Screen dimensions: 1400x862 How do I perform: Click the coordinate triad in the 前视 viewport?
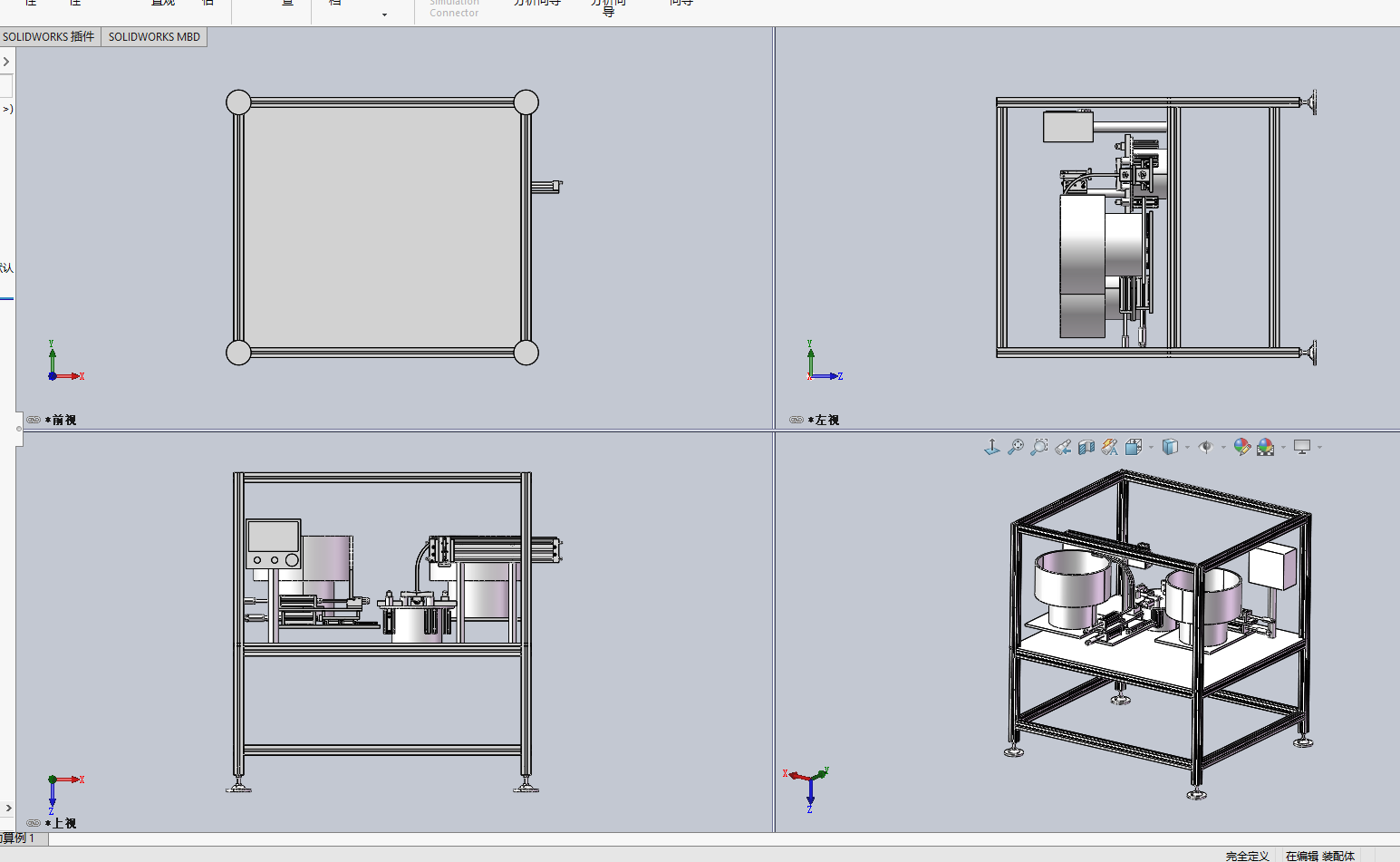pos(65,361)
